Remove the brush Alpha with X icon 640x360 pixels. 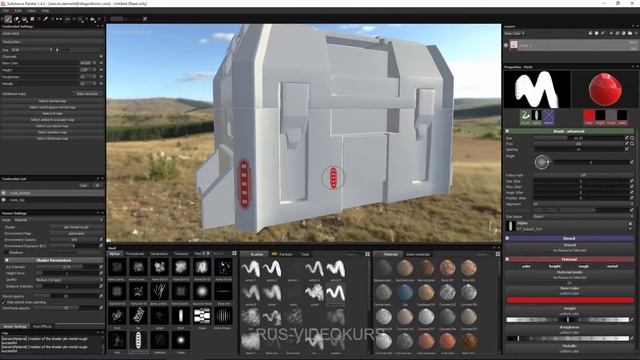pyautogui.click(x=630, y=224)
